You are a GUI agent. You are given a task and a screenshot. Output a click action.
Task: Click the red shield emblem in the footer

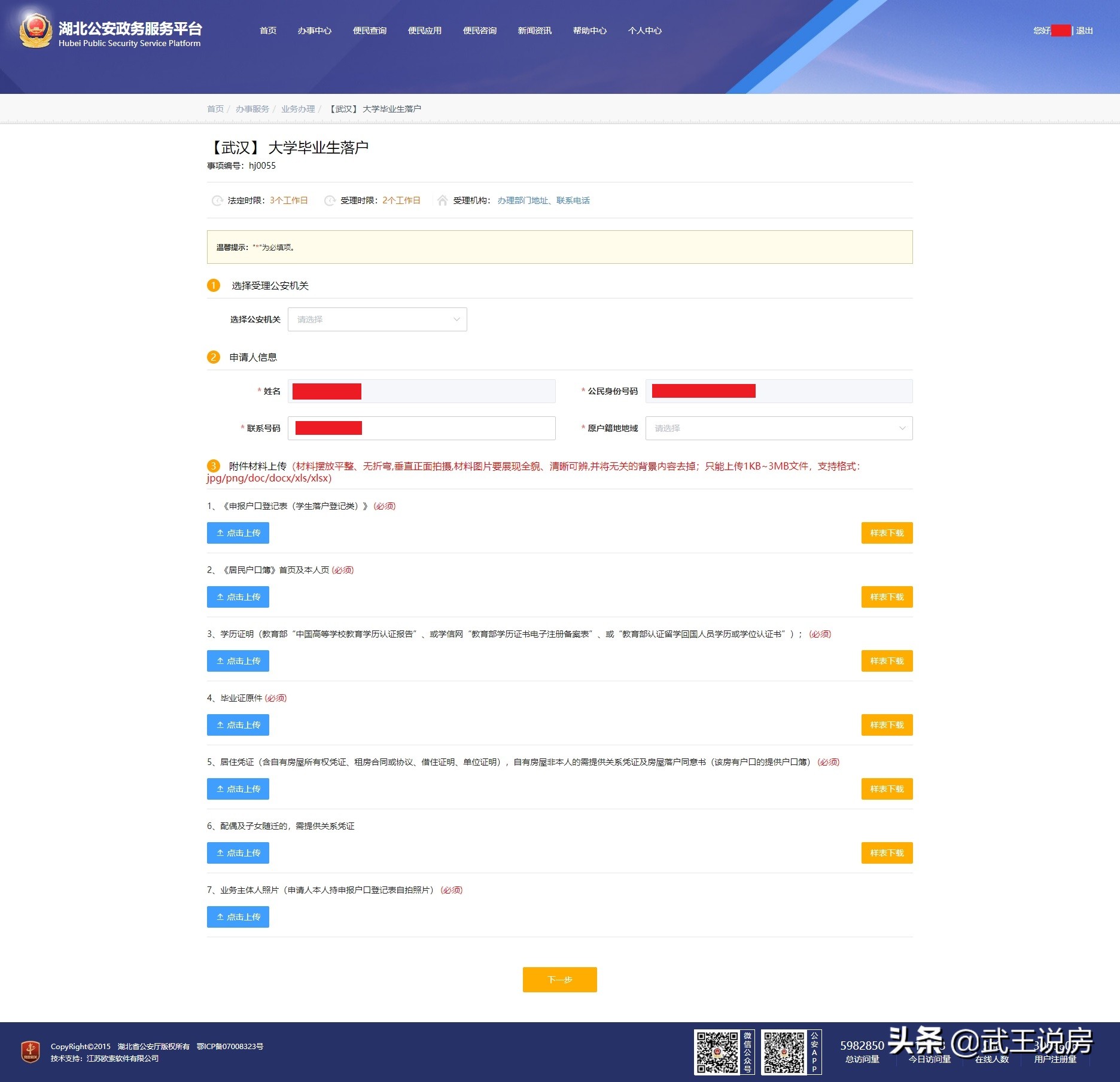pyautogui.click(x=31, y=1051)
